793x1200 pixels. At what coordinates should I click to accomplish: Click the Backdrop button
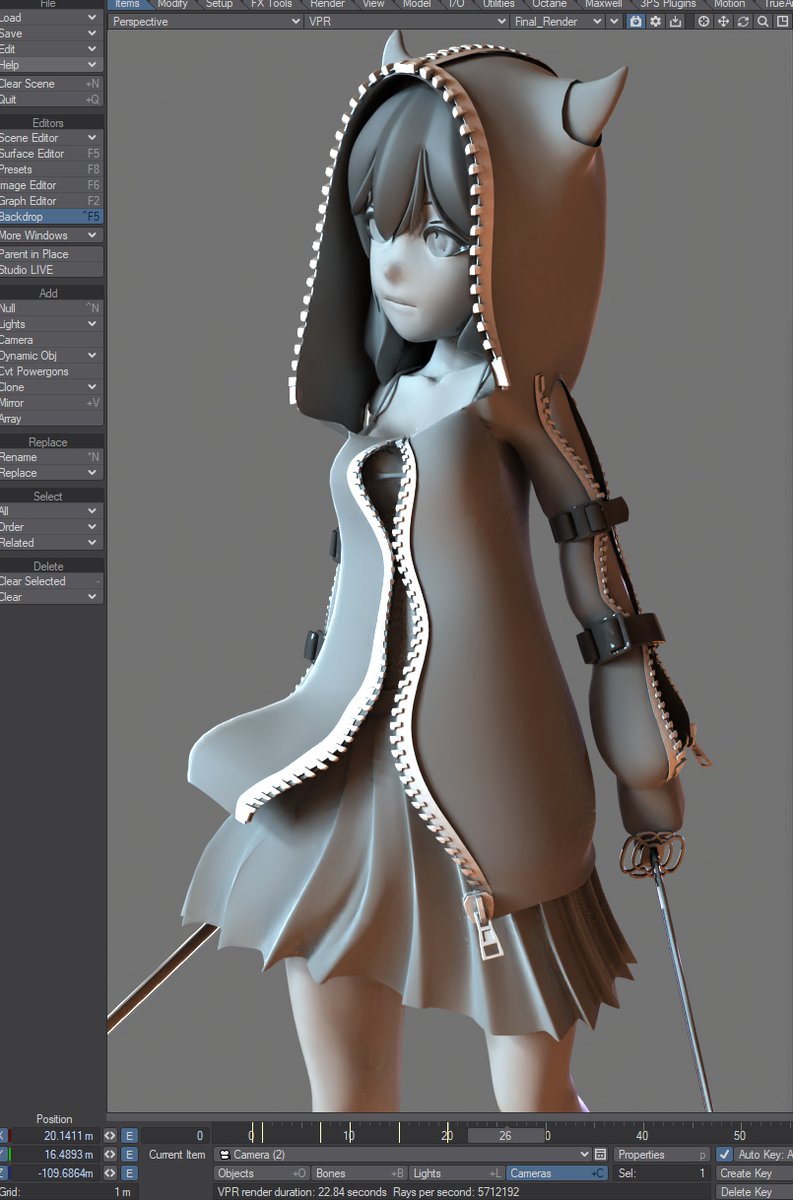50,216
